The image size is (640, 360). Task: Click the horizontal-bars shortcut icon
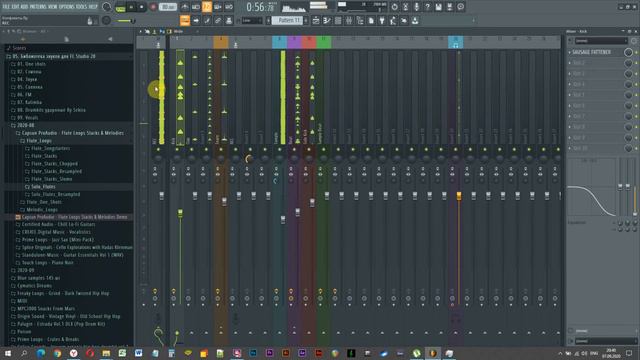[338, 20]
